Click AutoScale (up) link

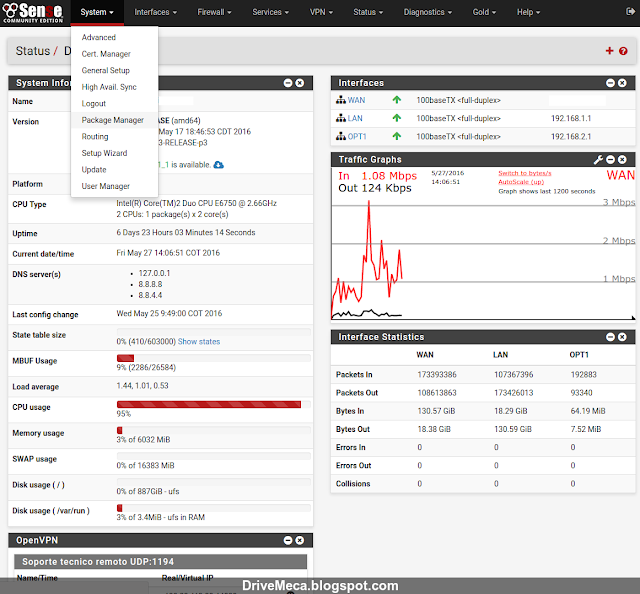[x=521, y=182]
